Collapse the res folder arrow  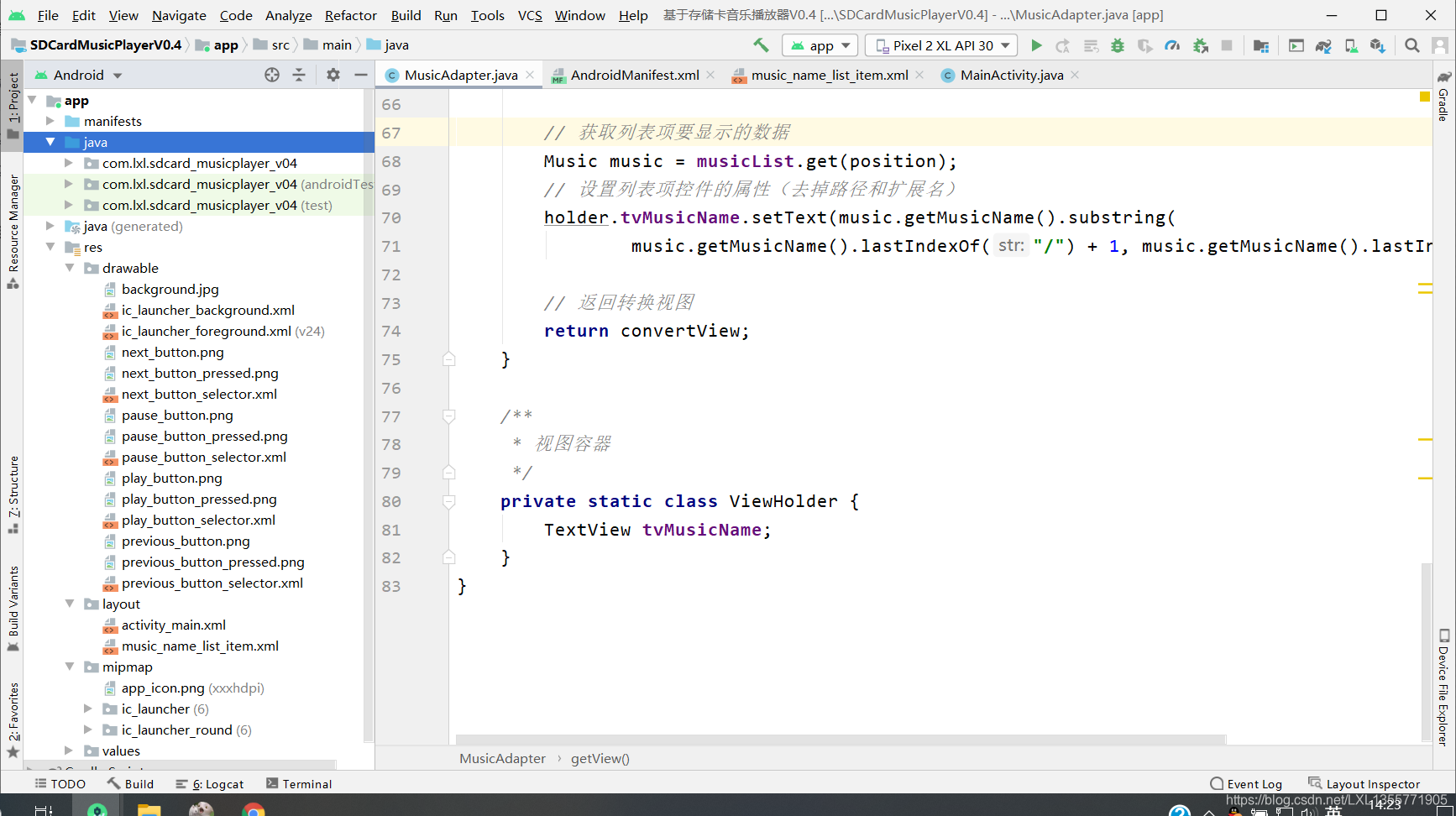point(50,247)
